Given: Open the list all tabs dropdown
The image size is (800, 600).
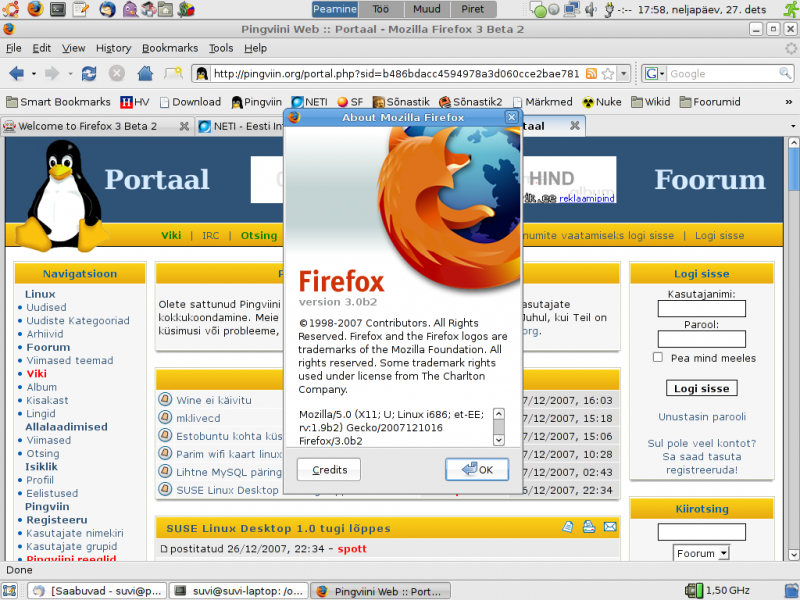Looking at the screenshot, I should point(793,126).
